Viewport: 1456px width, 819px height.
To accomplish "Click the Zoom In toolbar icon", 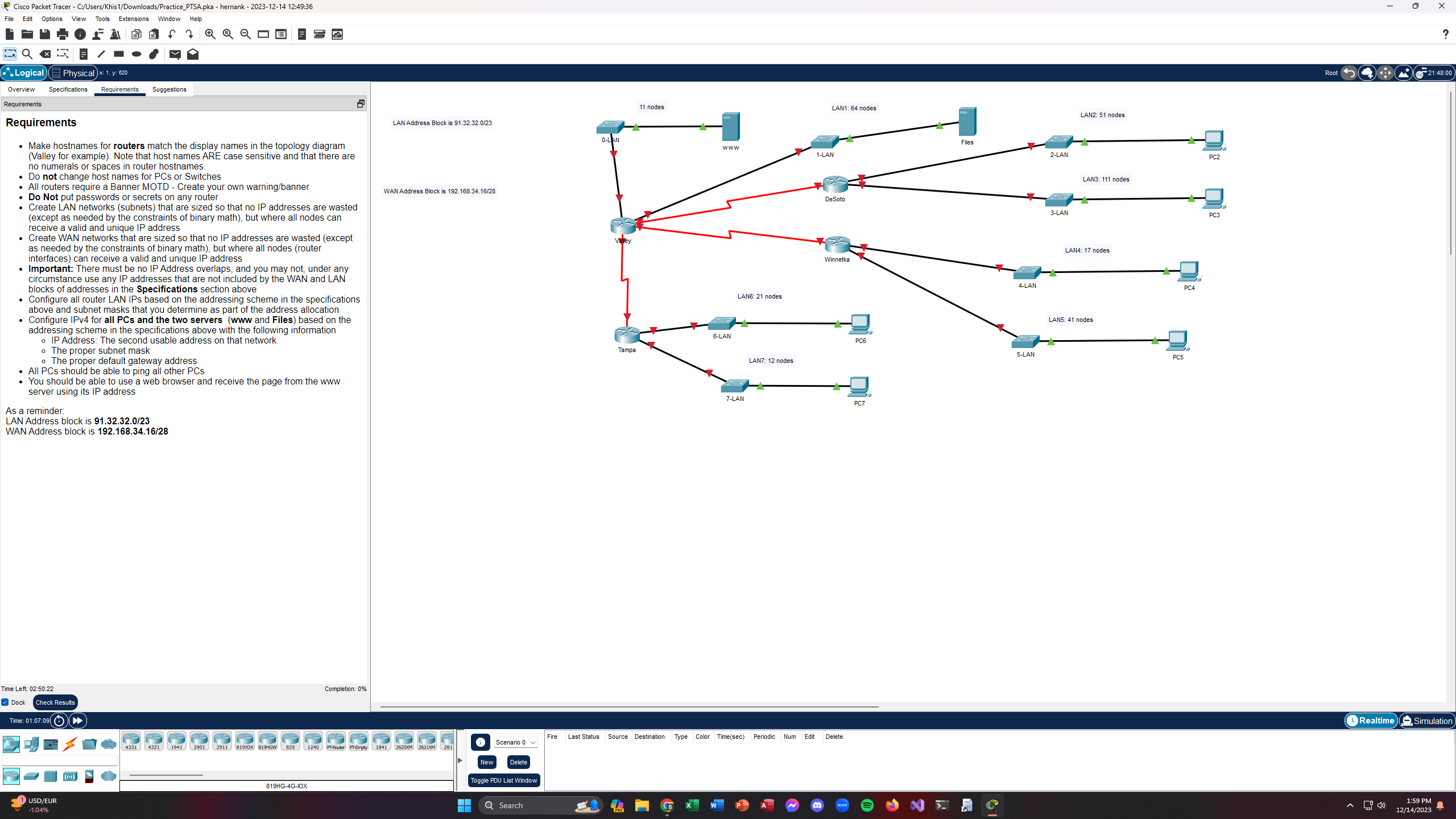I will (209, 34).
